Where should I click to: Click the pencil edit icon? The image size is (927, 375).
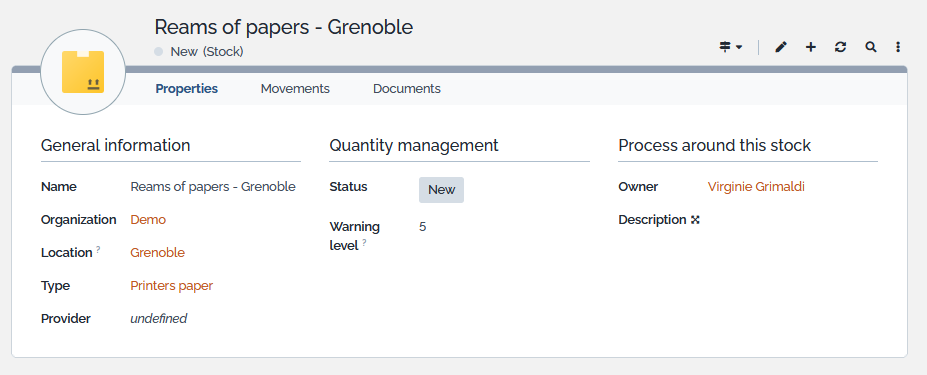tap(781, 47)
